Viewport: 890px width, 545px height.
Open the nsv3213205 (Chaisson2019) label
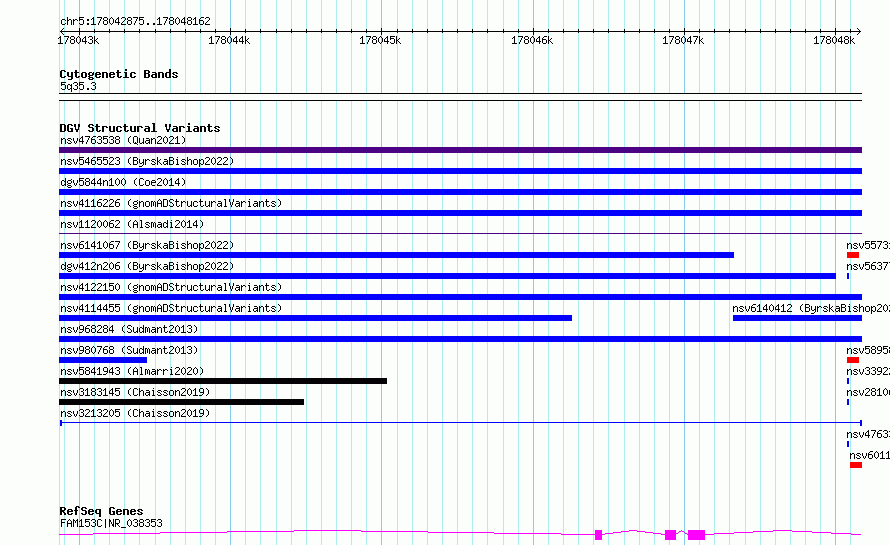coord(135,413)
